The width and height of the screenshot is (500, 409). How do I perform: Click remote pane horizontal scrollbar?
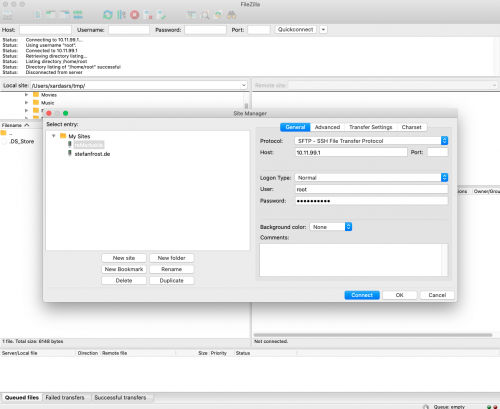click(x=373, y=335)
